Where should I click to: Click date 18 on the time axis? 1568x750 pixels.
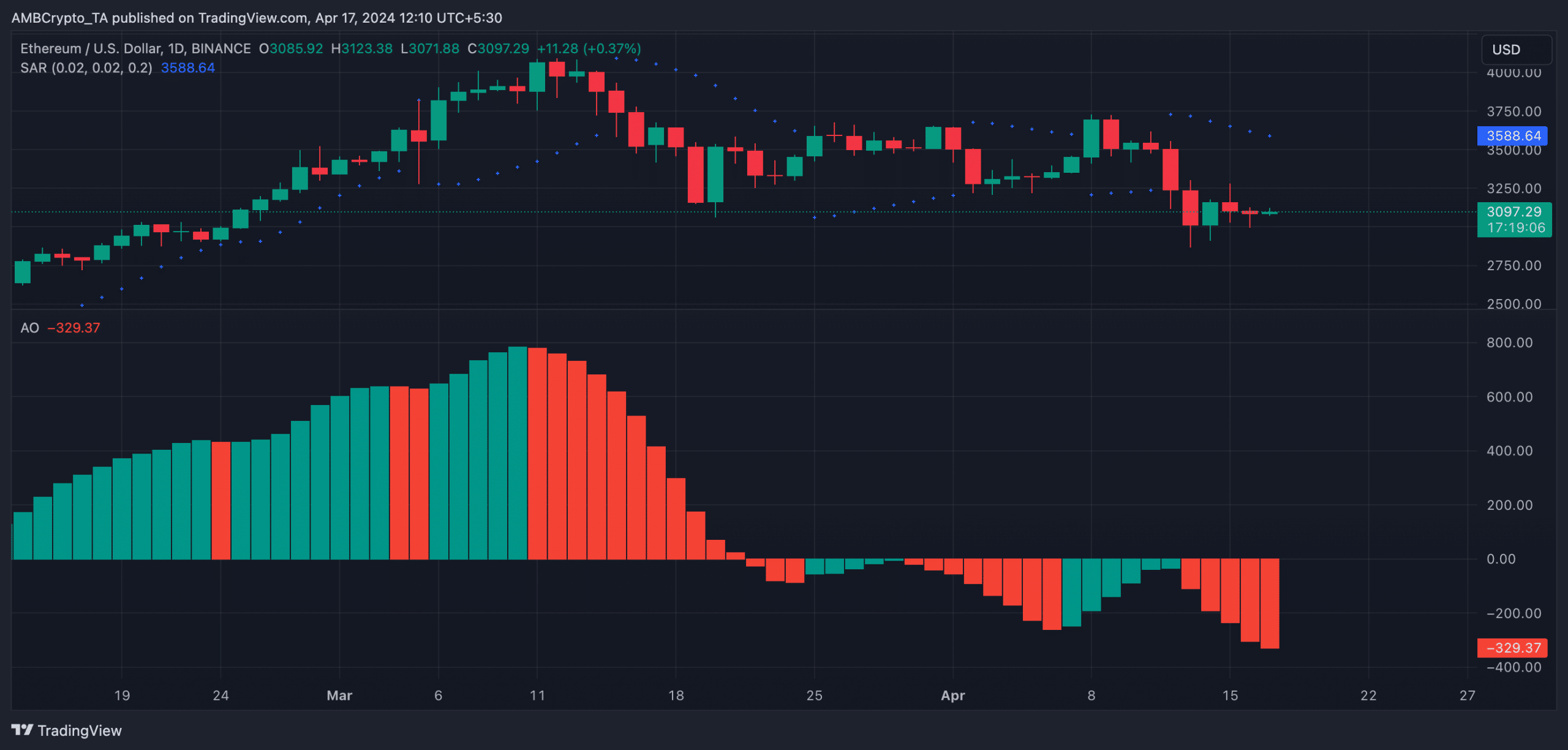676,695
